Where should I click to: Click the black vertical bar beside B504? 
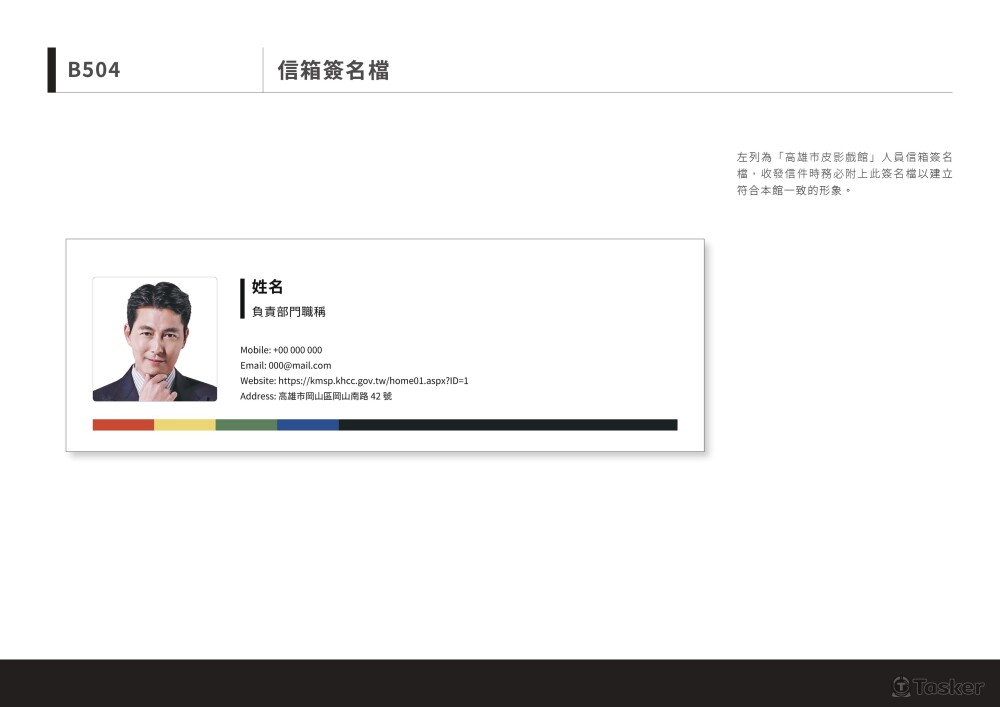pos(51,70)
